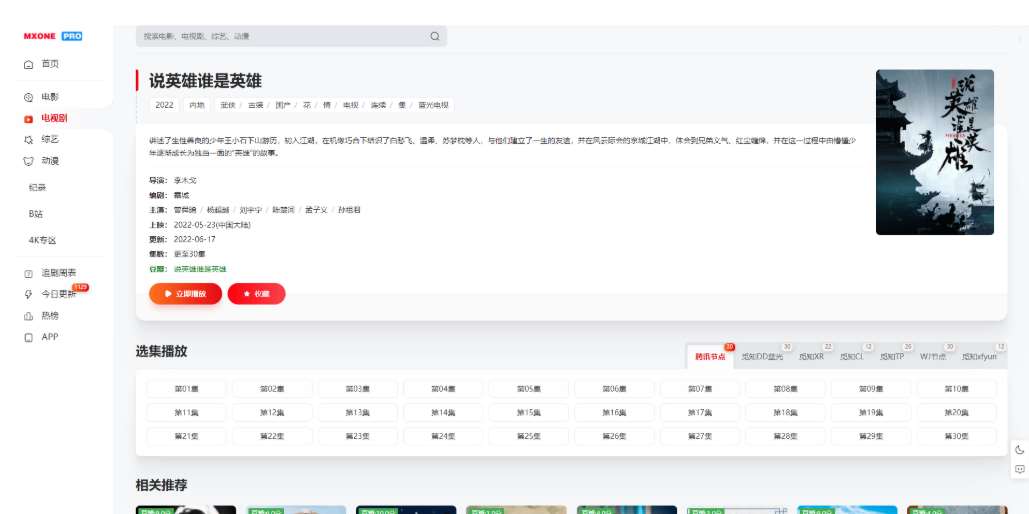Select the 电视剧 TV series sidebar icon
The width and height of the screenshot is (1029, 514).
coord(28,119)
